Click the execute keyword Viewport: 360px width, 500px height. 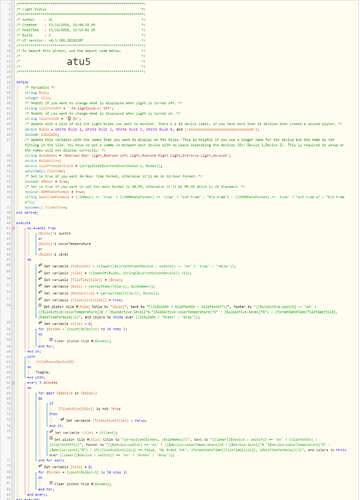click(23, 223)
